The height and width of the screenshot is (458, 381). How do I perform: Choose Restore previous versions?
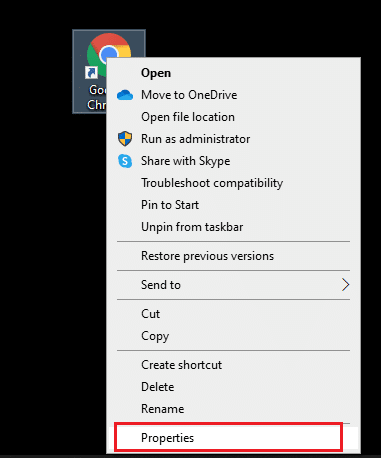click(x=233, y=256)
